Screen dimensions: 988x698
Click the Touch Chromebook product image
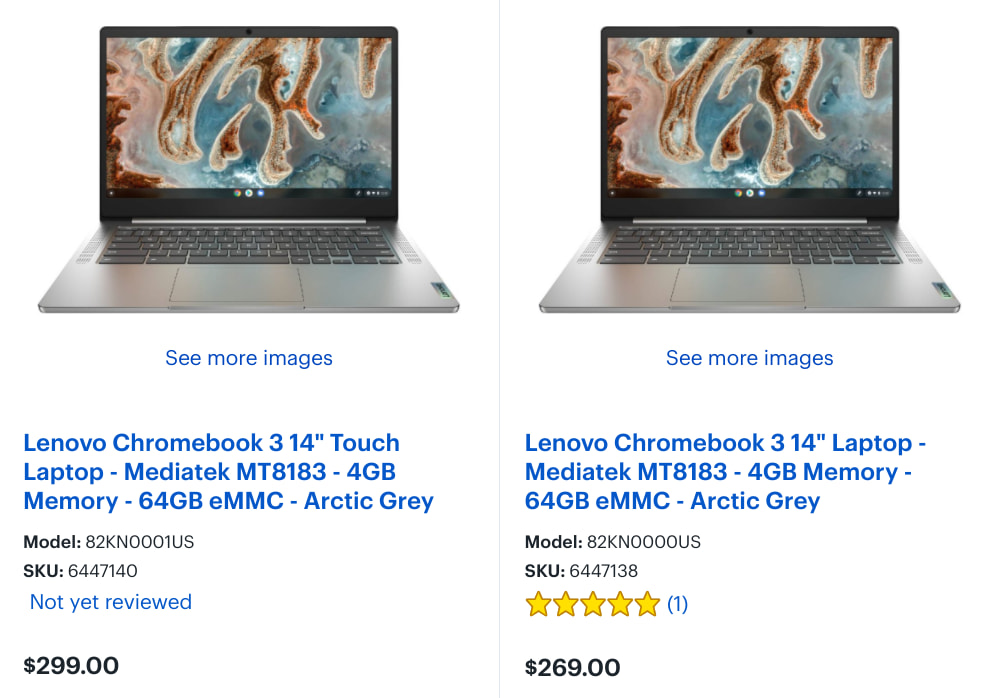click(249, 169)
